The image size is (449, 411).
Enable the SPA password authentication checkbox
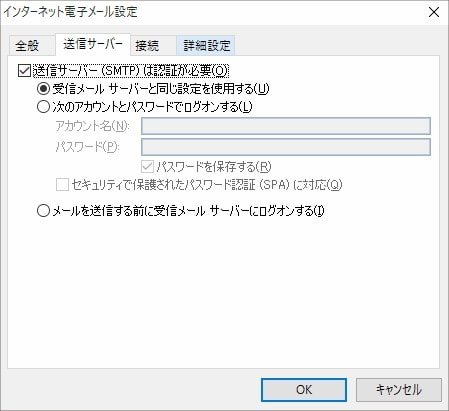point(62,184)
